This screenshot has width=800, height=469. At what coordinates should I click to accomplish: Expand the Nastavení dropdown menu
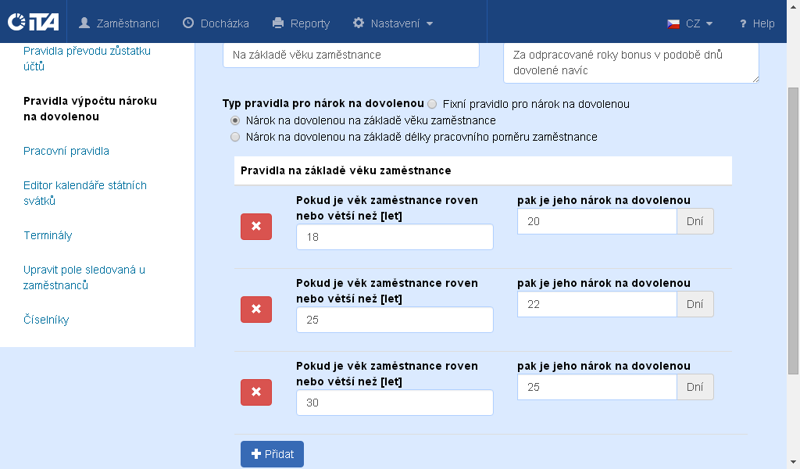click(x=393, y=22)
